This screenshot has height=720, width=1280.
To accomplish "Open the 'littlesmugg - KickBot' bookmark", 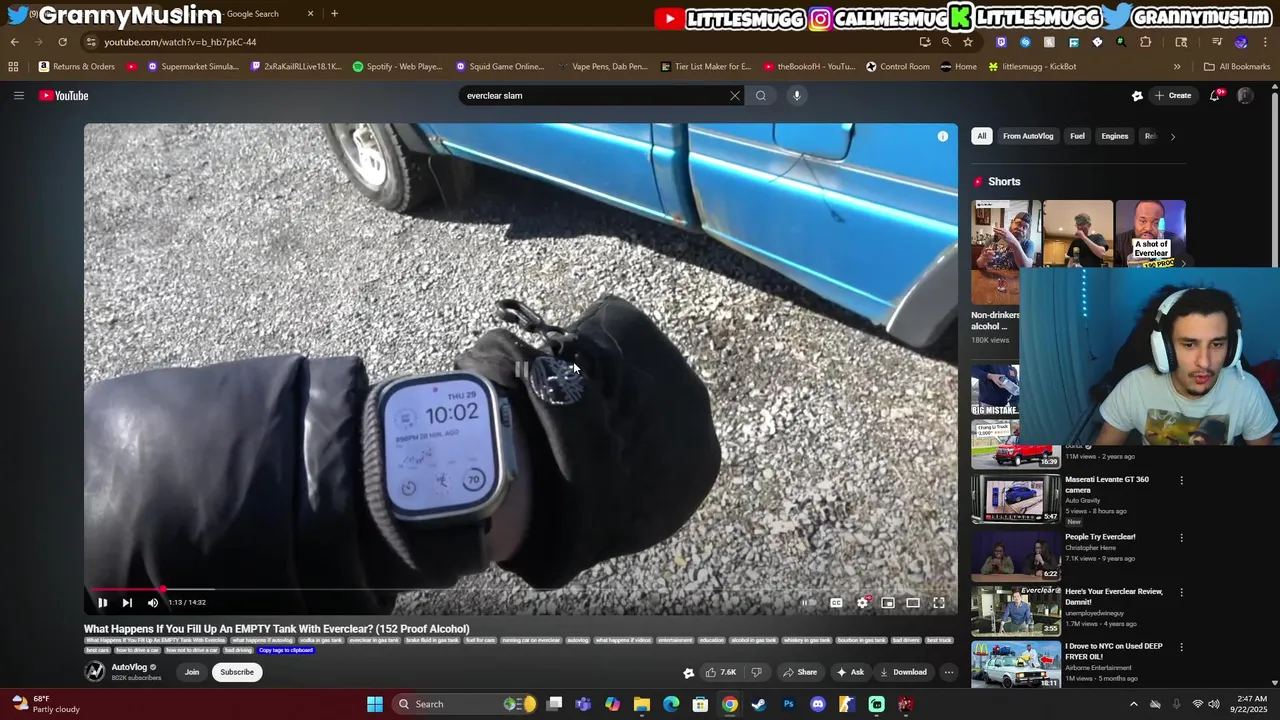I will point(1032,67).
